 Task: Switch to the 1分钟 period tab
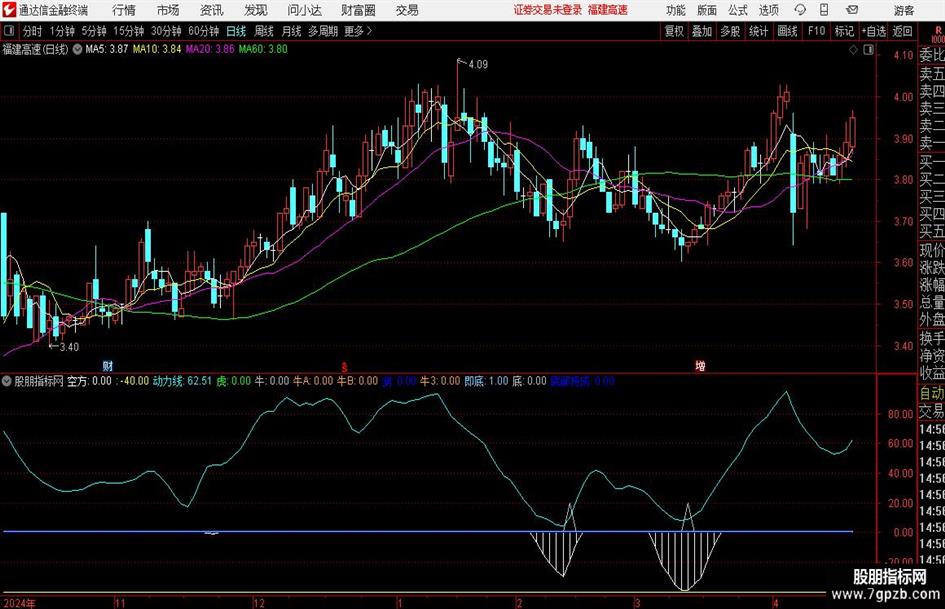(x=61, y=31)
